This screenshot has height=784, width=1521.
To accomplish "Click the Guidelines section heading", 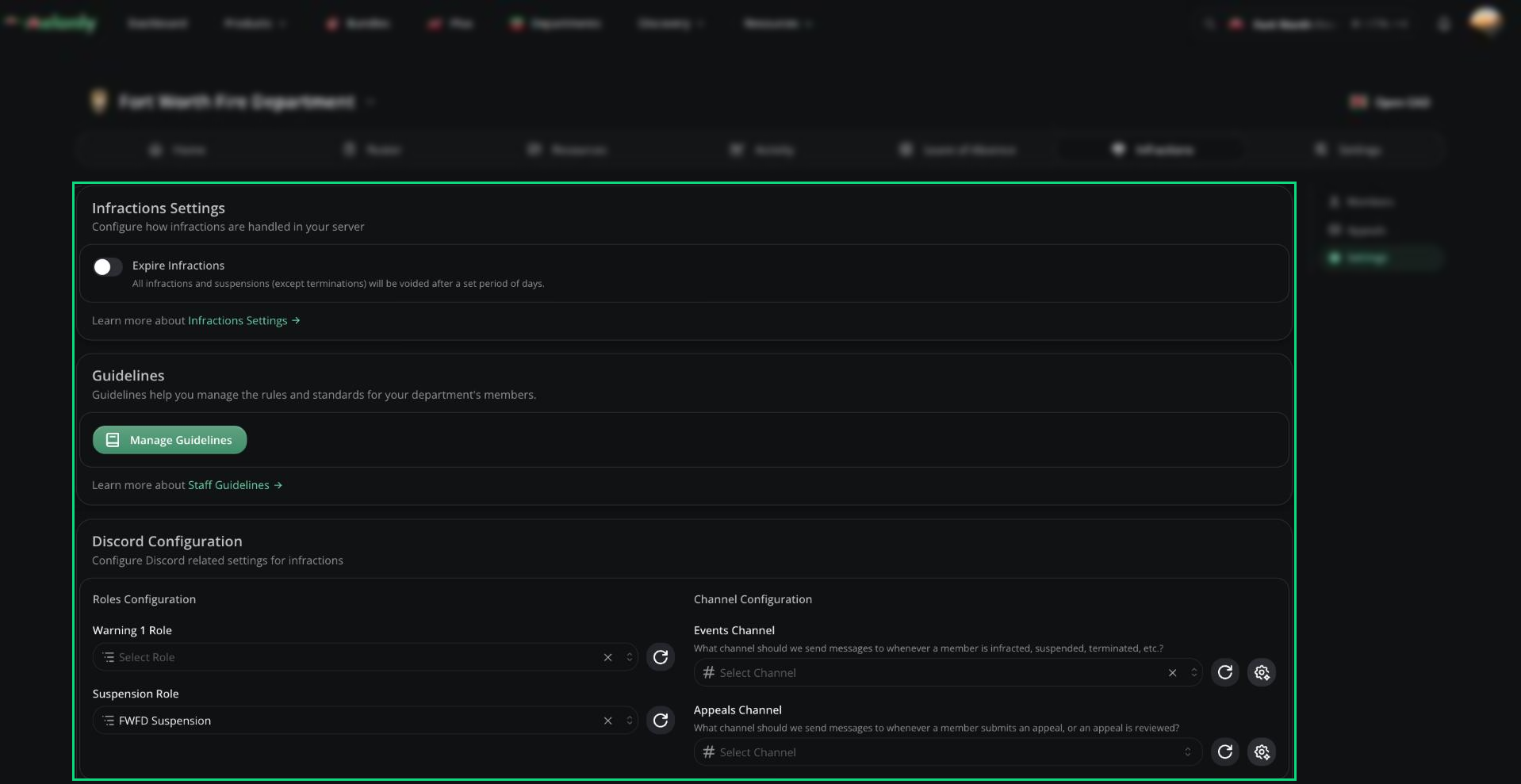I will (128, 376).
